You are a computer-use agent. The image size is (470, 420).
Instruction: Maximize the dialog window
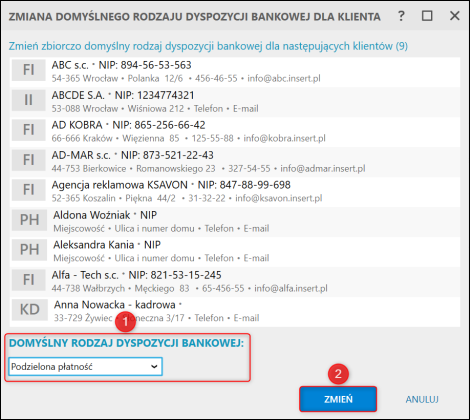(427, 16)
